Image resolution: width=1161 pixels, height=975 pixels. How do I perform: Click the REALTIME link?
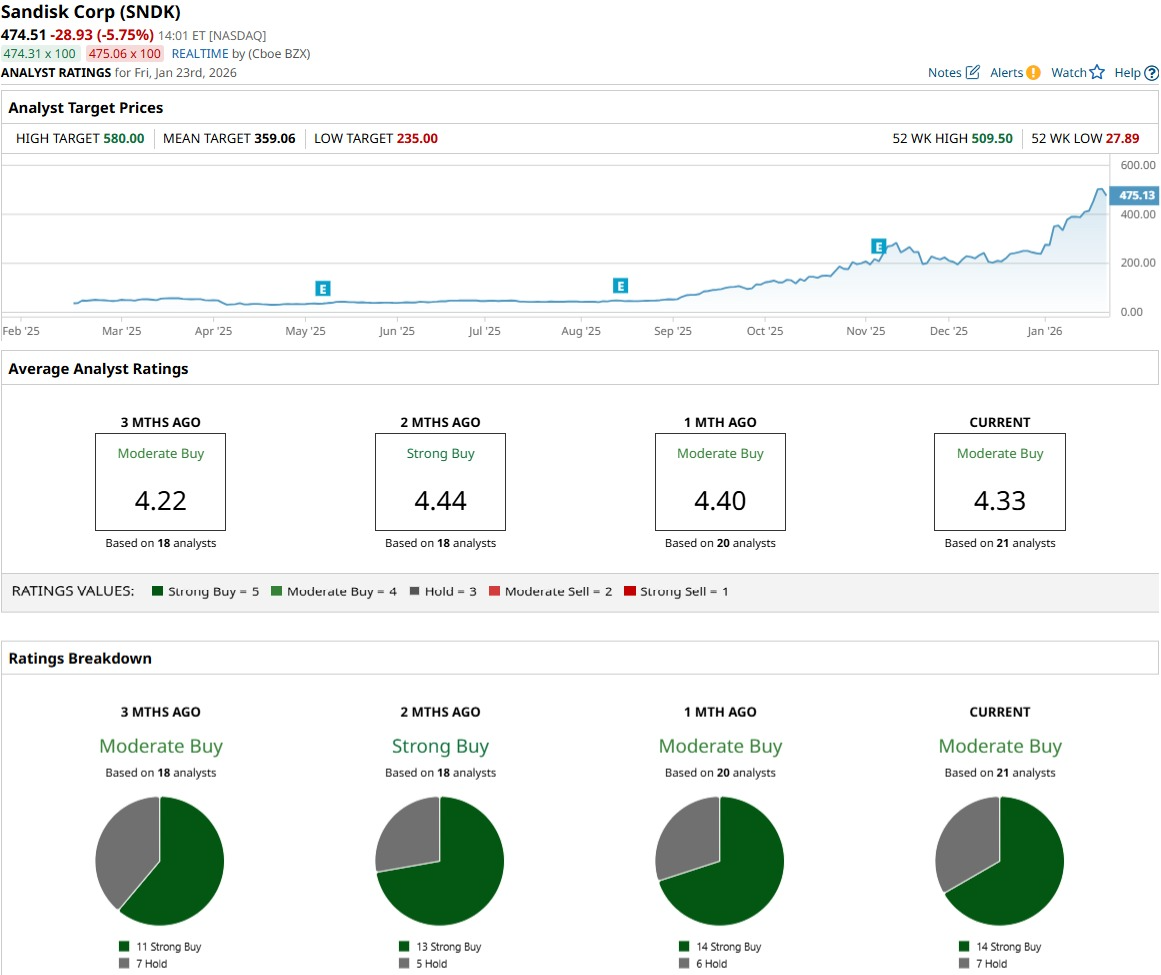point(200,53)
